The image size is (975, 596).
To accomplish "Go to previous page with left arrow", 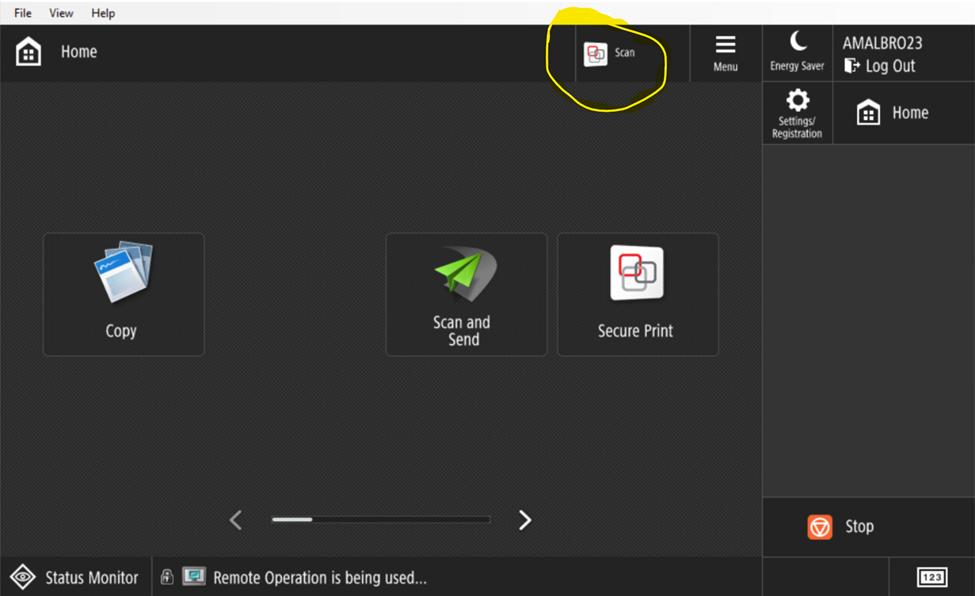I will [236, 520].
